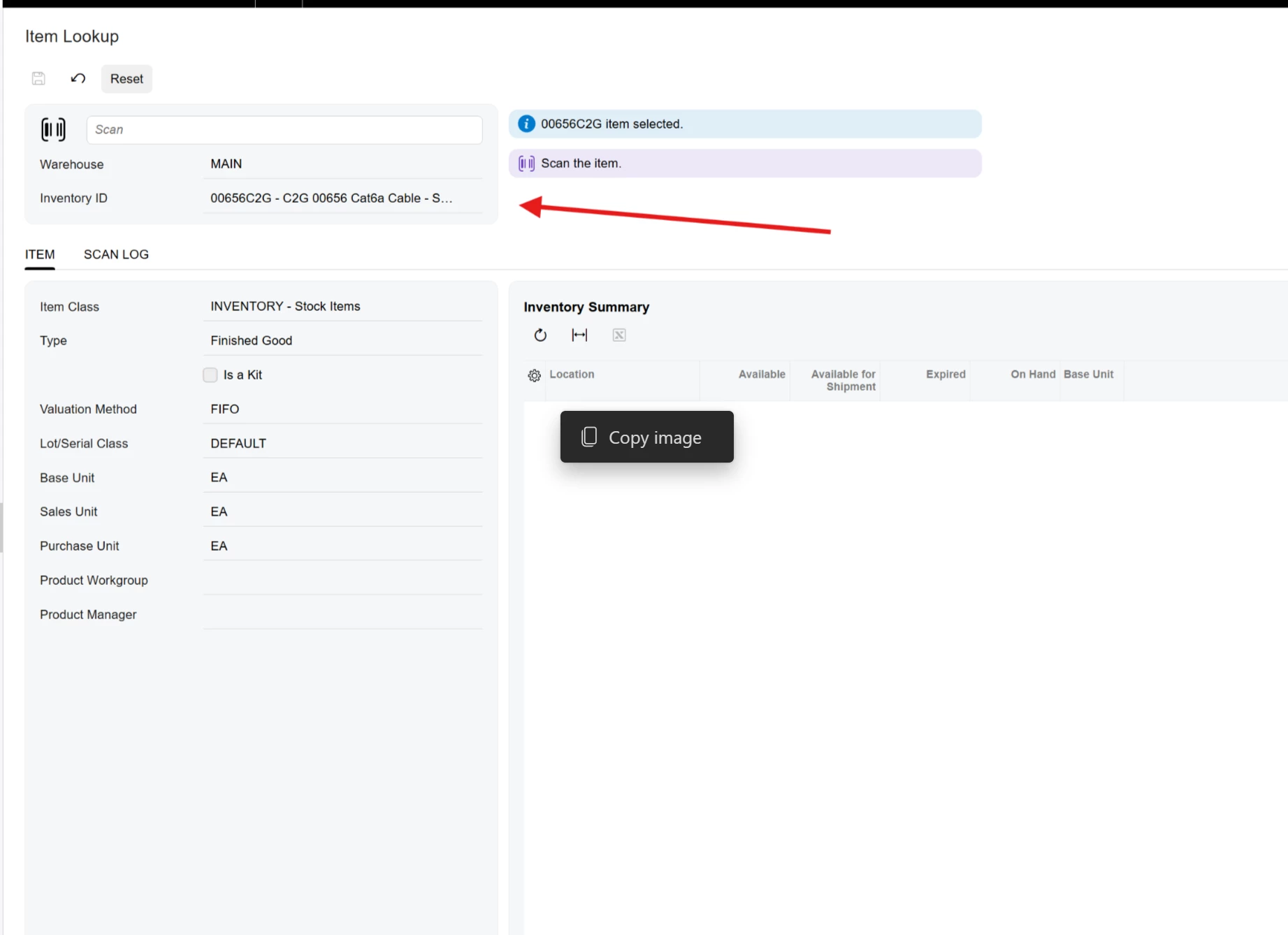Click the Available for Shipment column header

pos(835,381)
